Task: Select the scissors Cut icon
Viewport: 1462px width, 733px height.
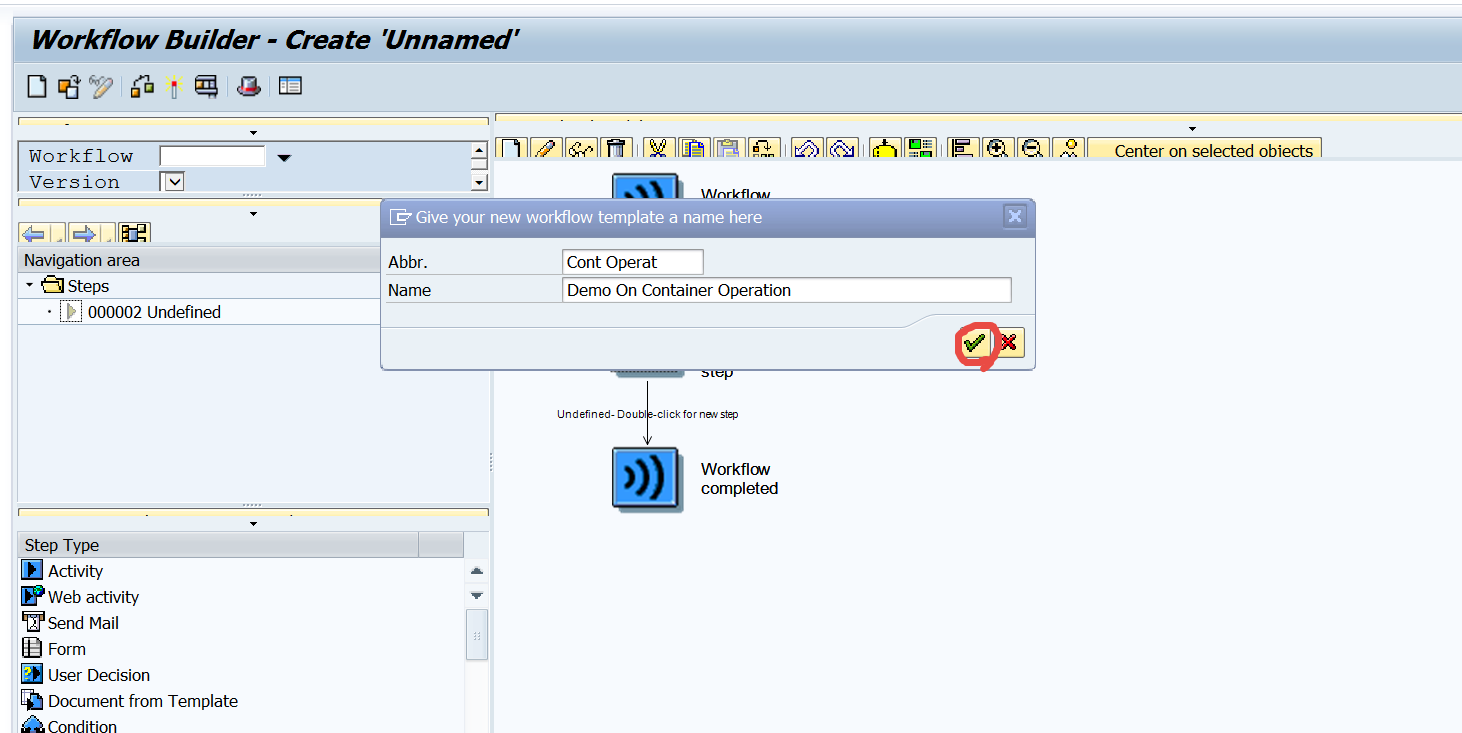Action: tap(656, 147)
